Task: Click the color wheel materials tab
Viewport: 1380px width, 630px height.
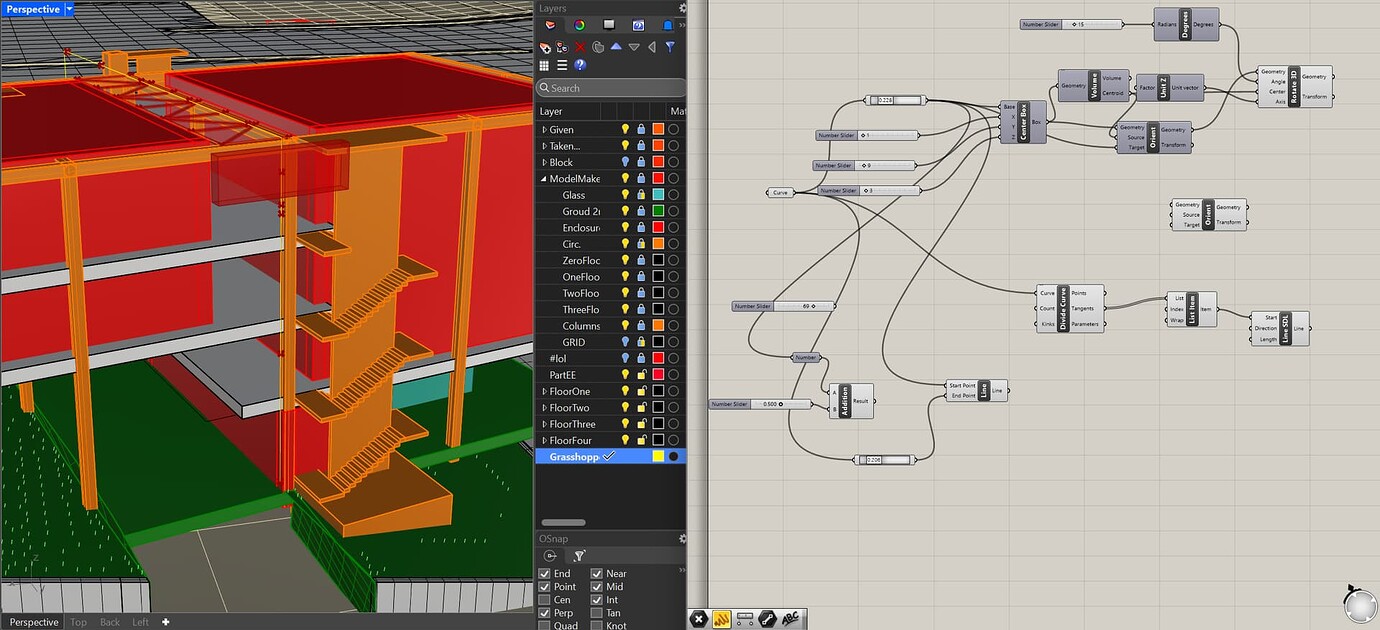Action: [579, 25]
